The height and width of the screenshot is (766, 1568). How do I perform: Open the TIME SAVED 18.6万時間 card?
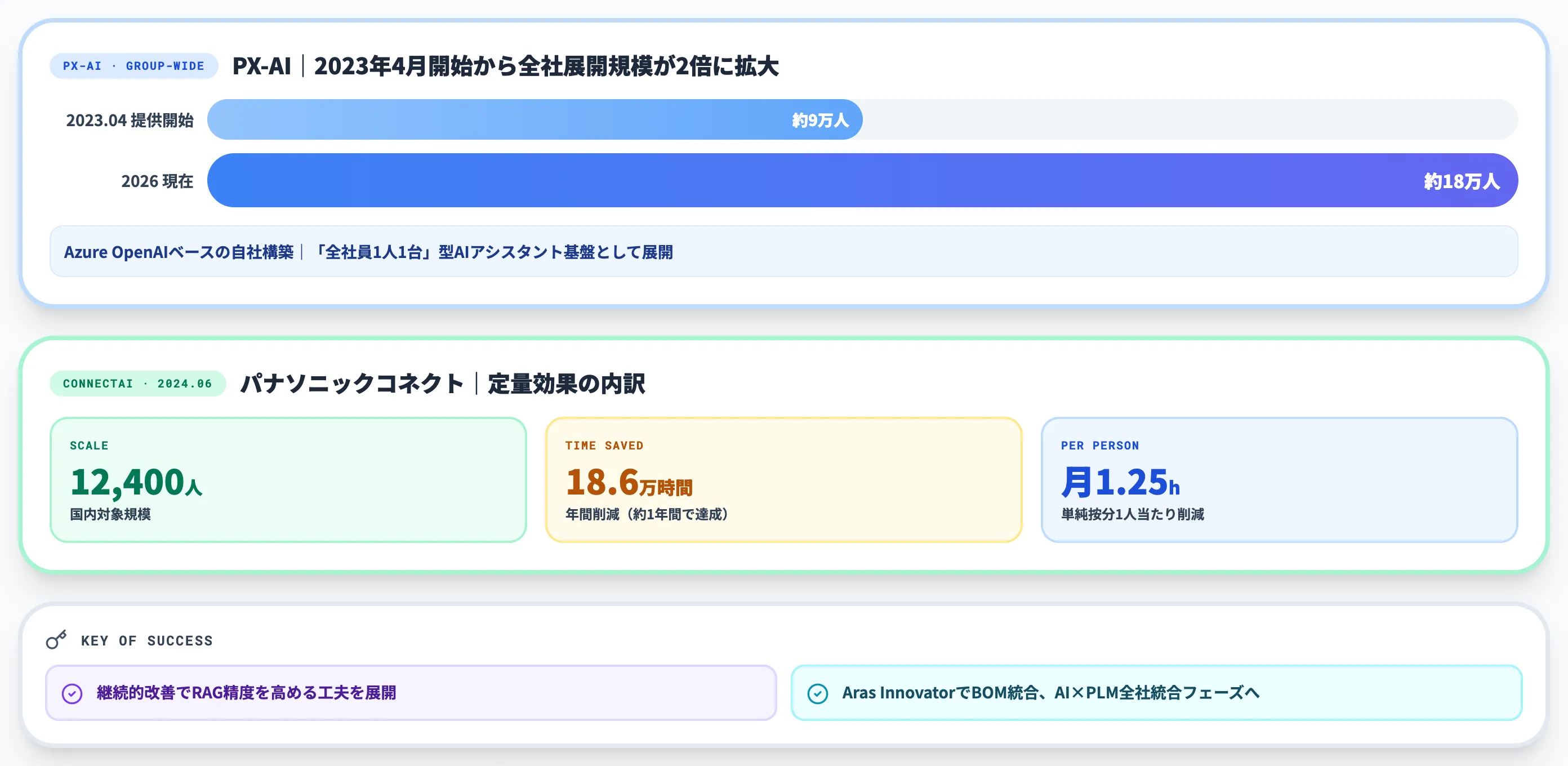(x=783, y=480)
